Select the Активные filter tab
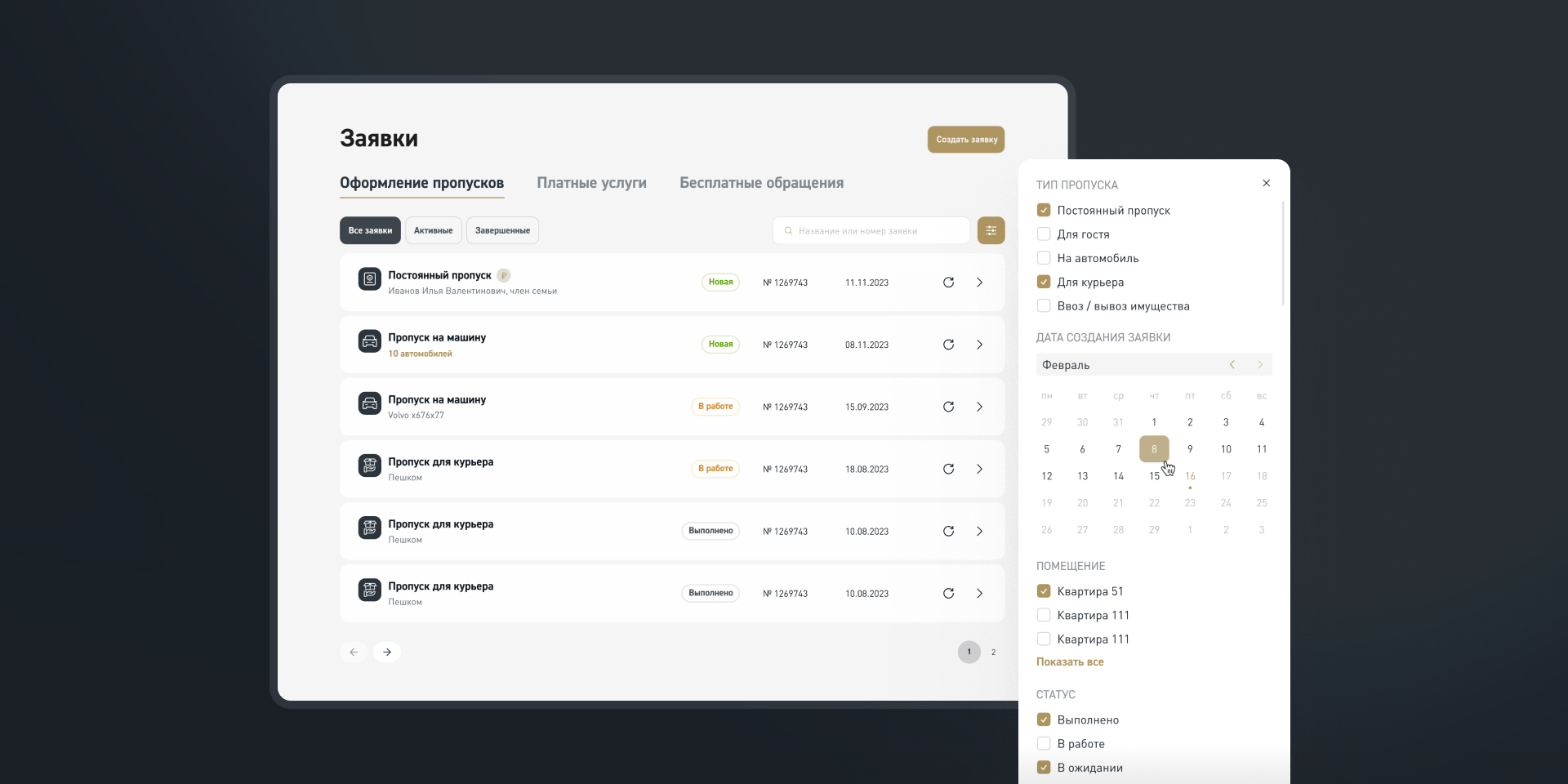Image resolution: width=1568 pixels, height=784 pixels. click(433, 230)
